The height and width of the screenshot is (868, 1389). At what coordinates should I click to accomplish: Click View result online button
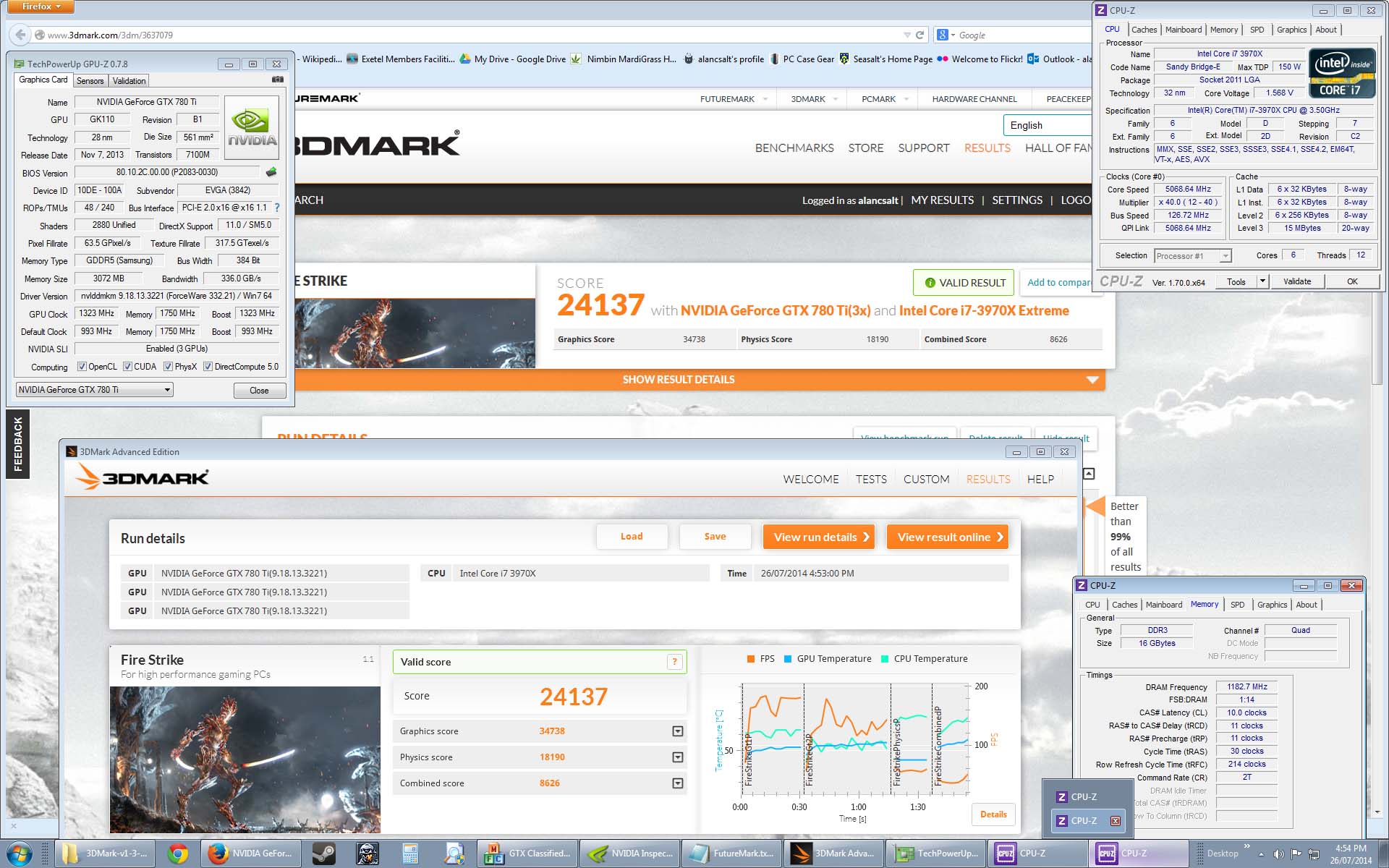pyautogui.click(x=948, y=537)
